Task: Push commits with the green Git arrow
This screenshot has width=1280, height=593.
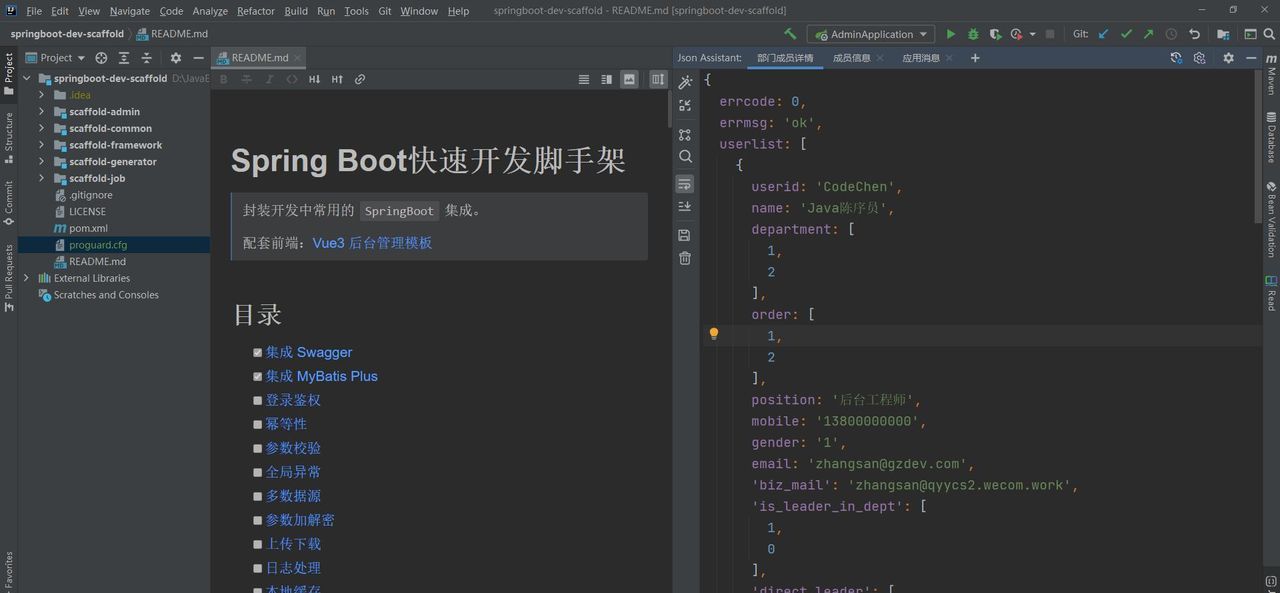Action: pos(1147,33)
